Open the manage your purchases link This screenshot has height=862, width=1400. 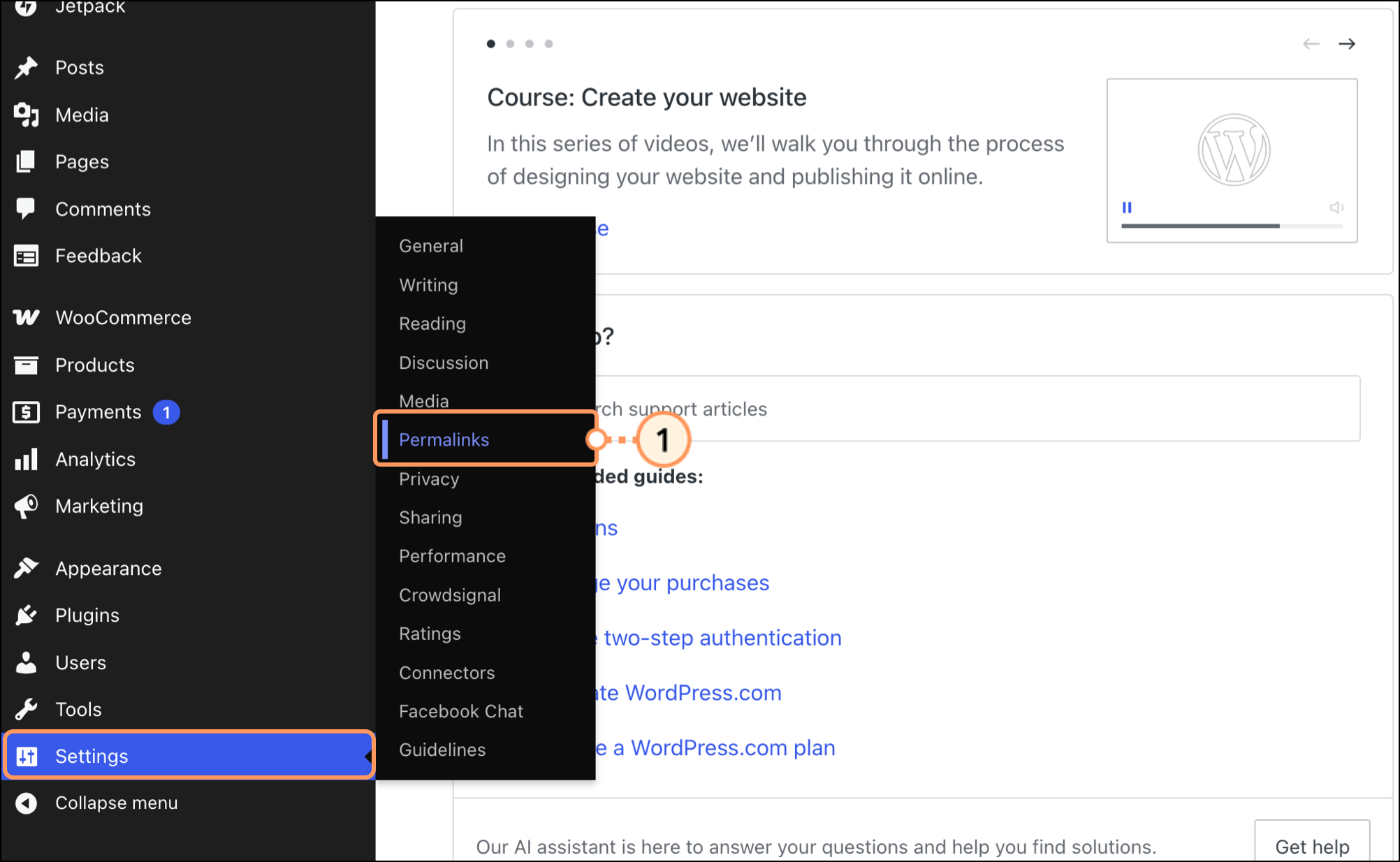coord(683,583)
